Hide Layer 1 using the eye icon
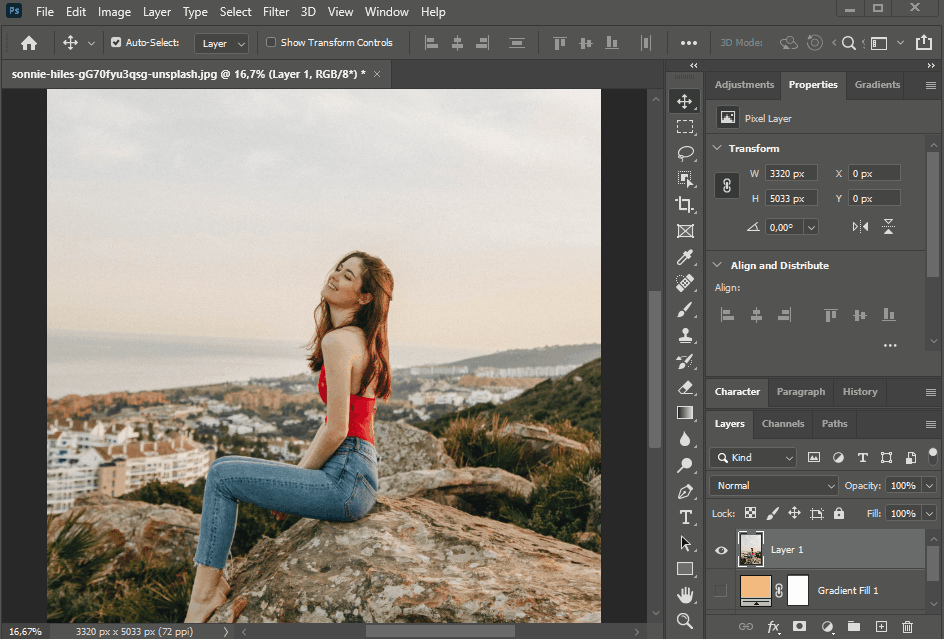The image size is (944, 639). 720,550
